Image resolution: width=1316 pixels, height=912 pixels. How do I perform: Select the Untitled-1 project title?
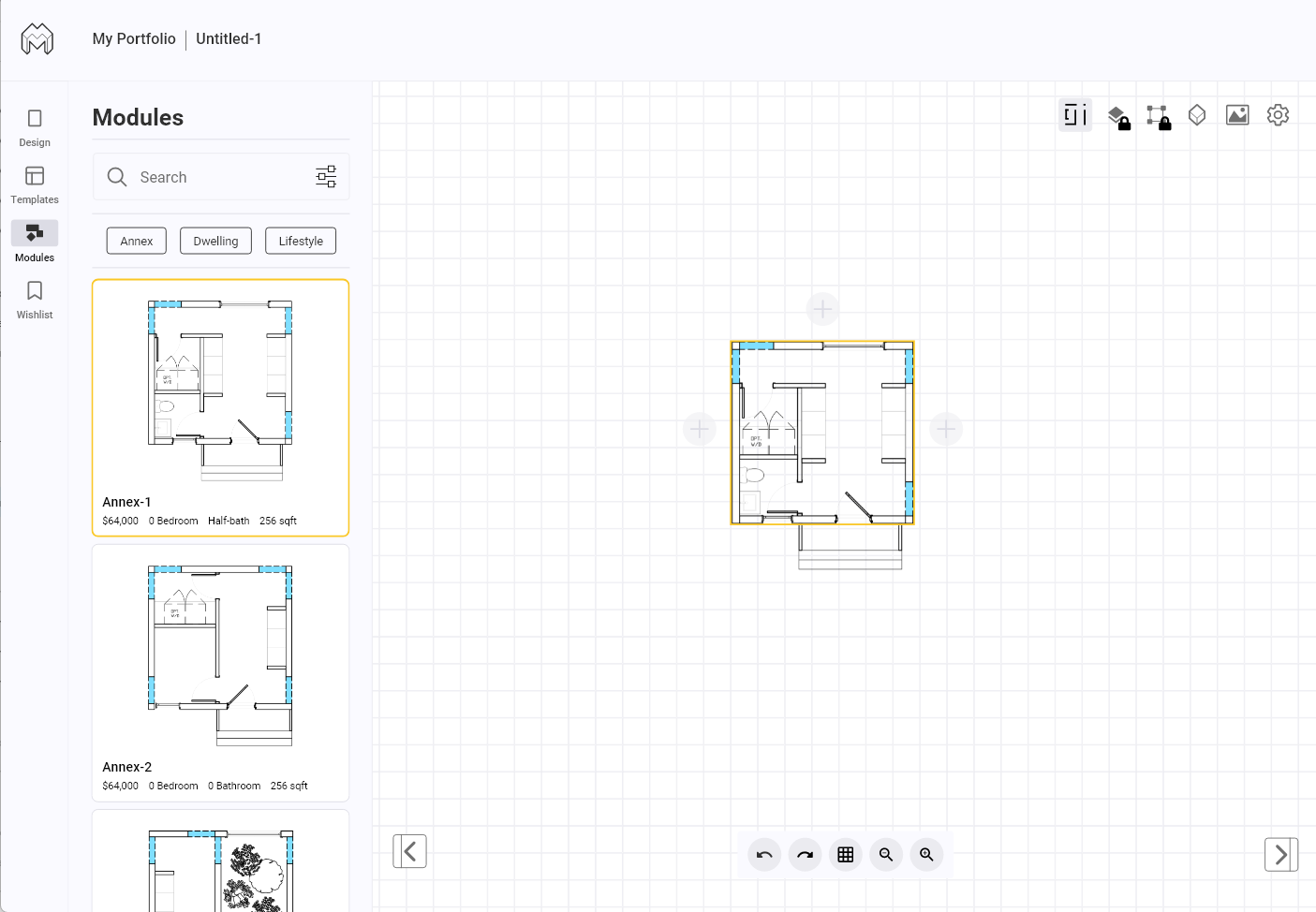coord(229,38)
